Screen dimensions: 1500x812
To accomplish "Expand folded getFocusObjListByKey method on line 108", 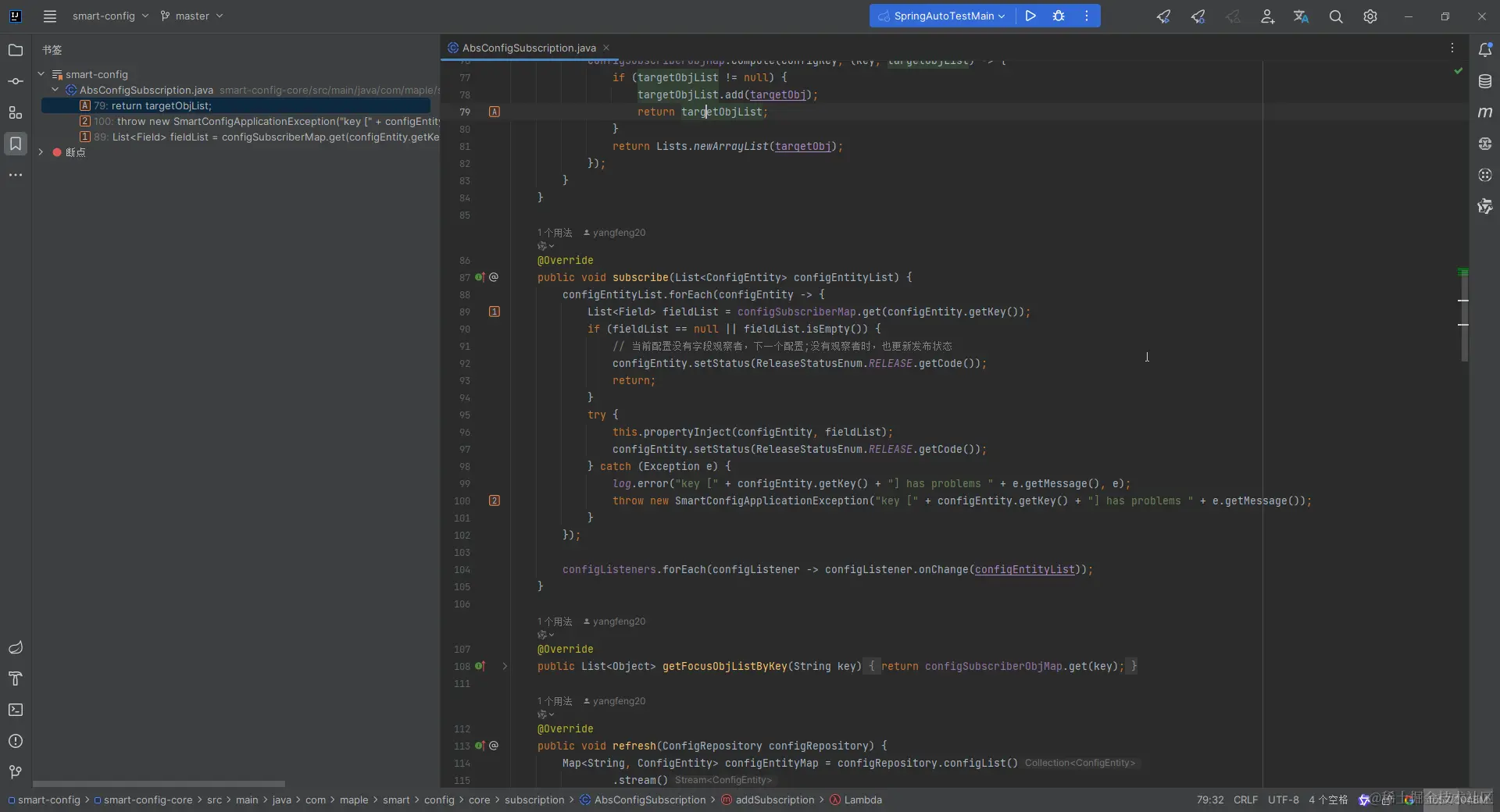I will pos(505,666).
